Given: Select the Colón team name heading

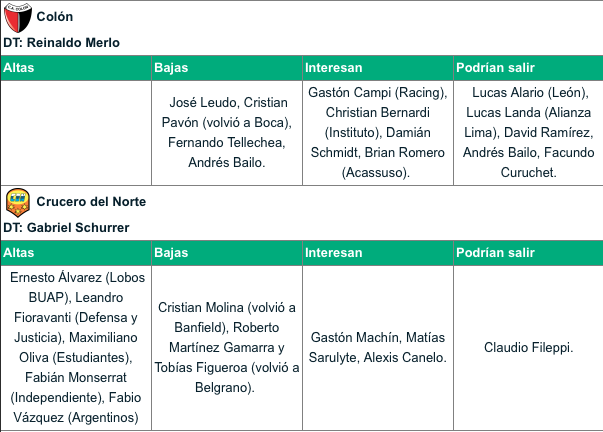Looking at the screenshot, I should [x=55, y=17].
